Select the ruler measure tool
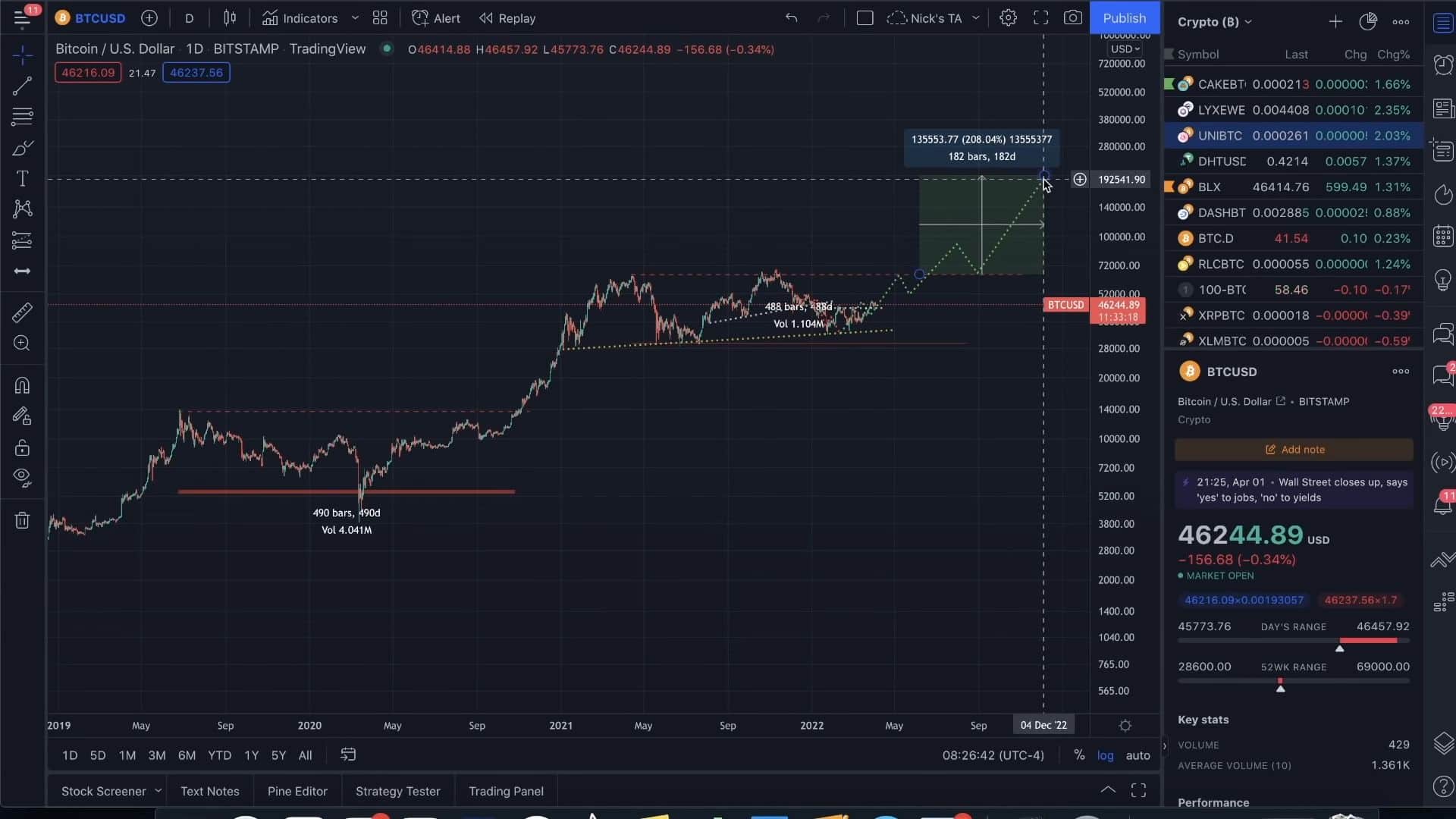 pos(22,312)
